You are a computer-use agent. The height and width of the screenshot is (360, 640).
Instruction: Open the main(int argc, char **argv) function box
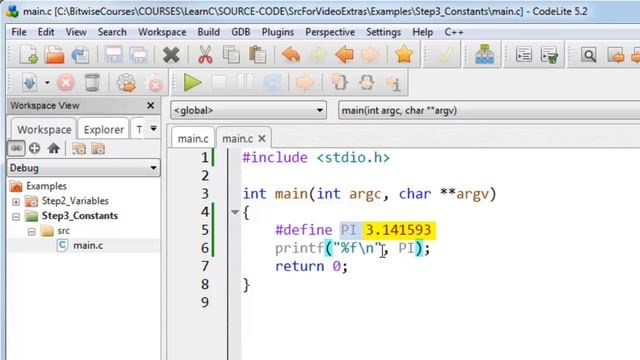[x=489, y=110]
